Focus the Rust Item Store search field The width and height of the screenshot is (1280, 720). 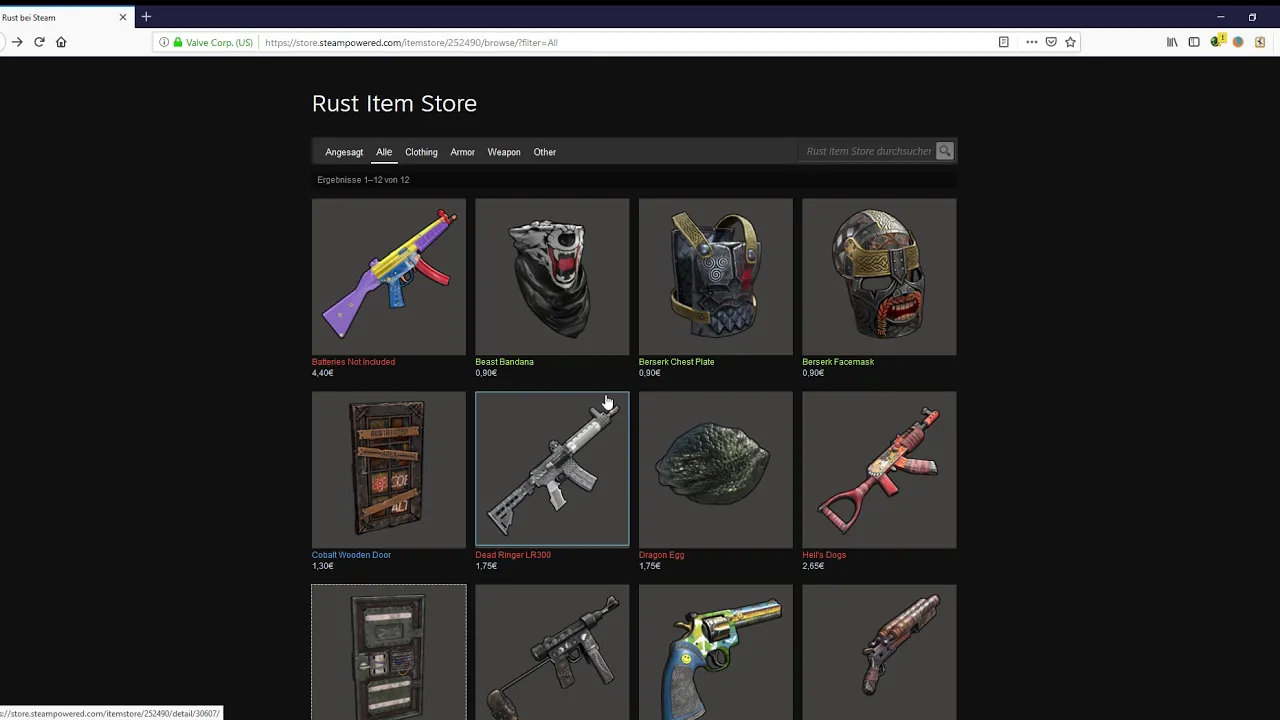(x=869, y=151)
